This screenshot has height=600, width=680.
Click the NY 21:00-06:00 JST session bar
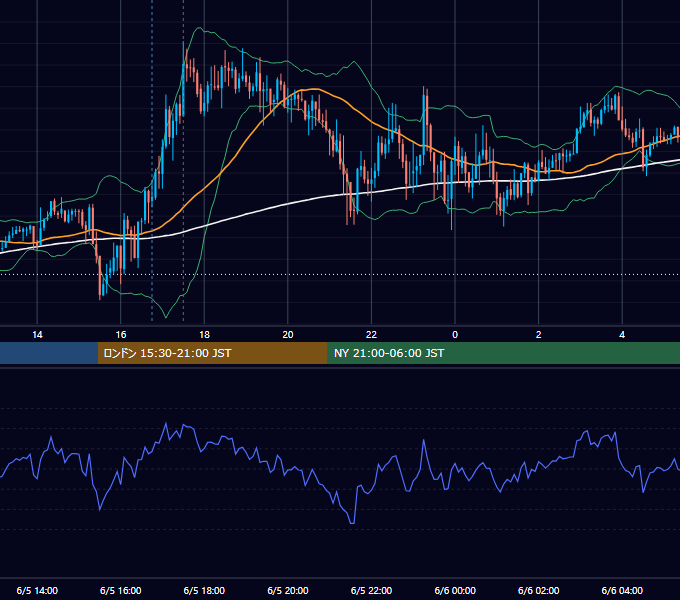(x=503, y=353)
